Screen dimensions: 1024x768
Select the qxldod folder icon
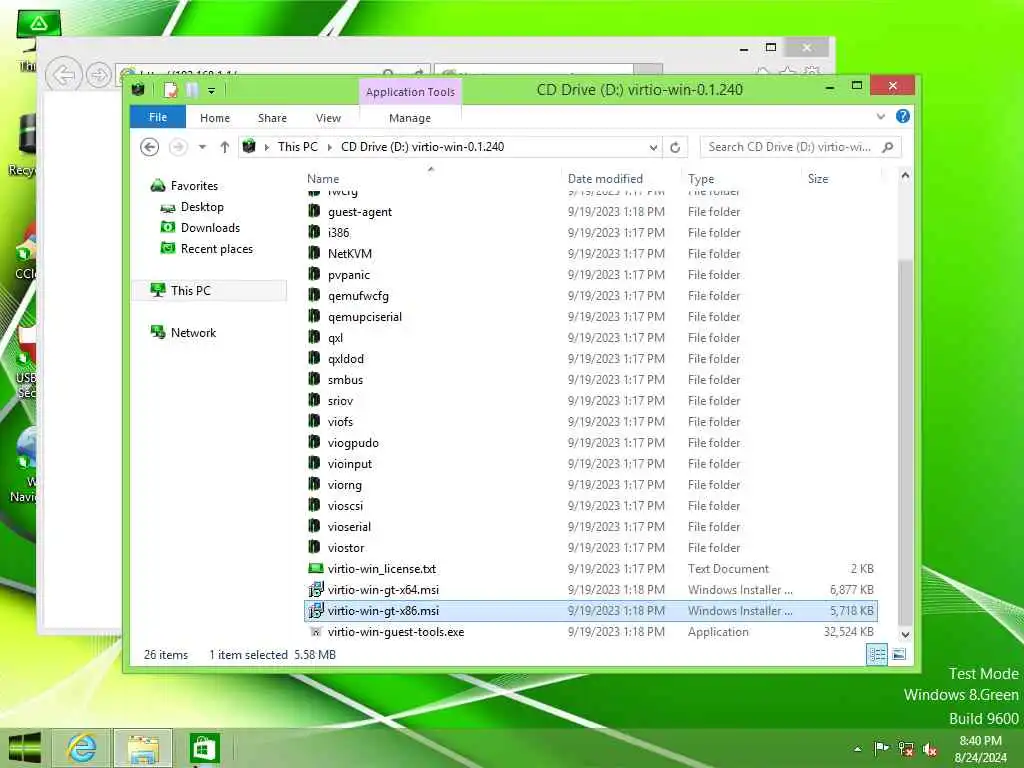pyautogui.click(x=314, y=358)
